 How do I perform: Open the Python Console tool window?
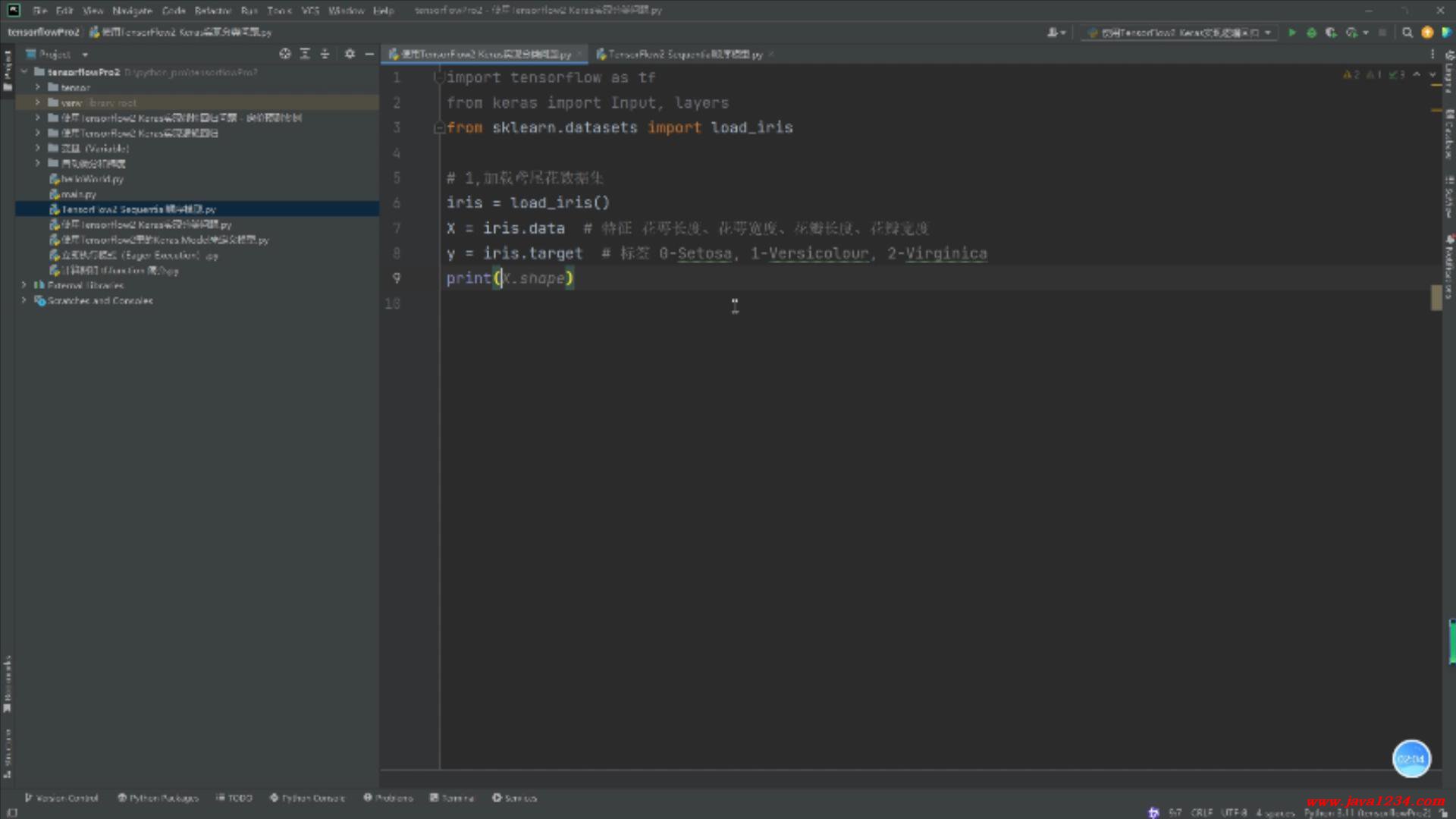(x=307, y=798)
